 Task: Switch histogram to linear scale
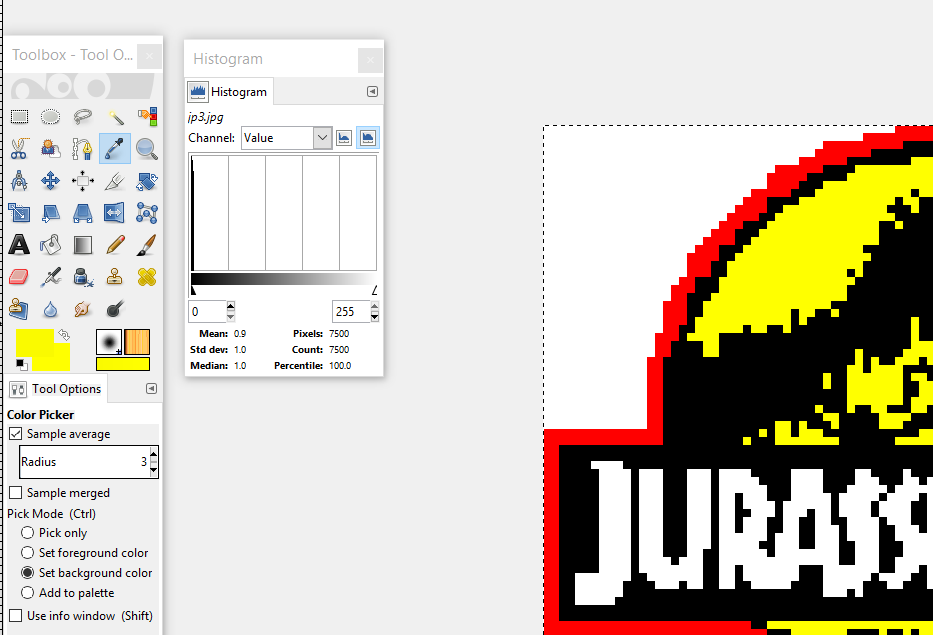(344, 138)
